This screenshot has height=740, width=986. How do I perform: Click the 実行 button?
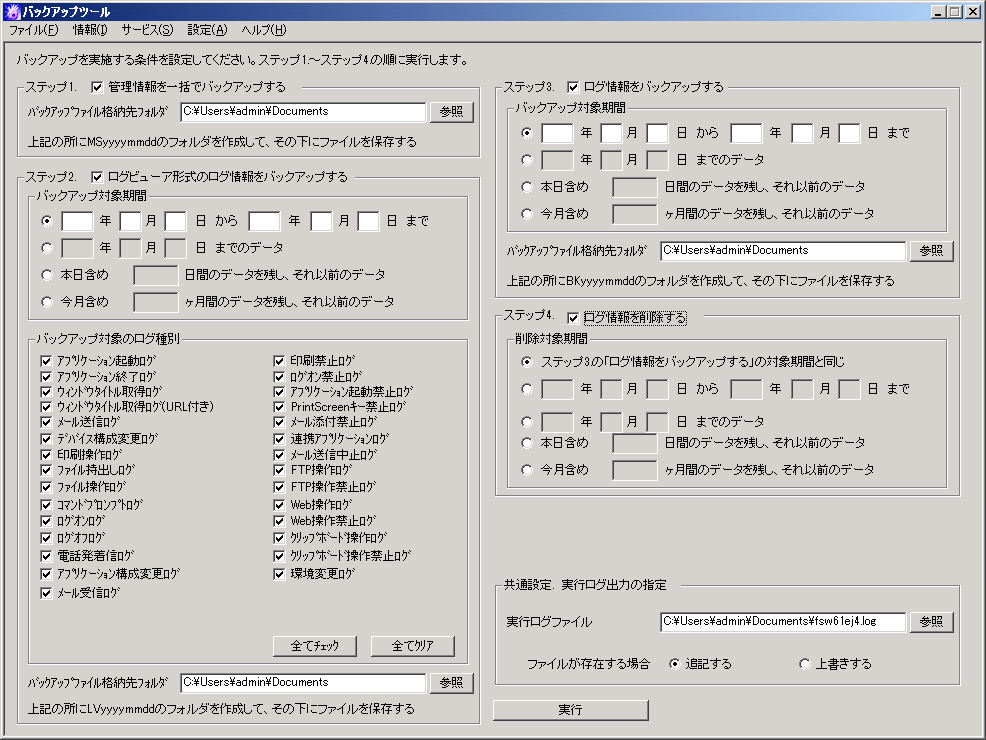[x=570, y=710]
